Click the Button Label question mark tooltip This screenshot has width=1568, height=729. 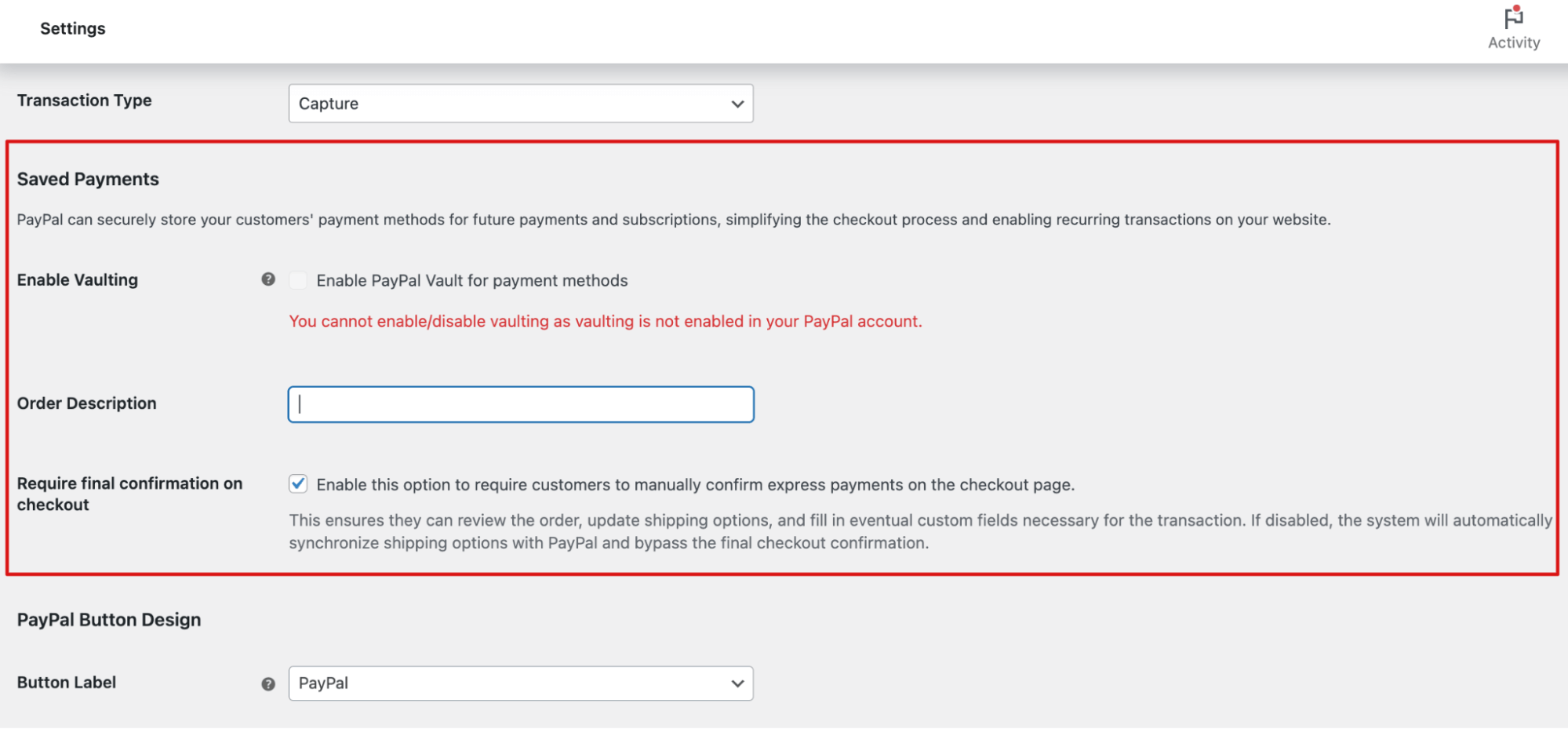[x=267, y=683]
